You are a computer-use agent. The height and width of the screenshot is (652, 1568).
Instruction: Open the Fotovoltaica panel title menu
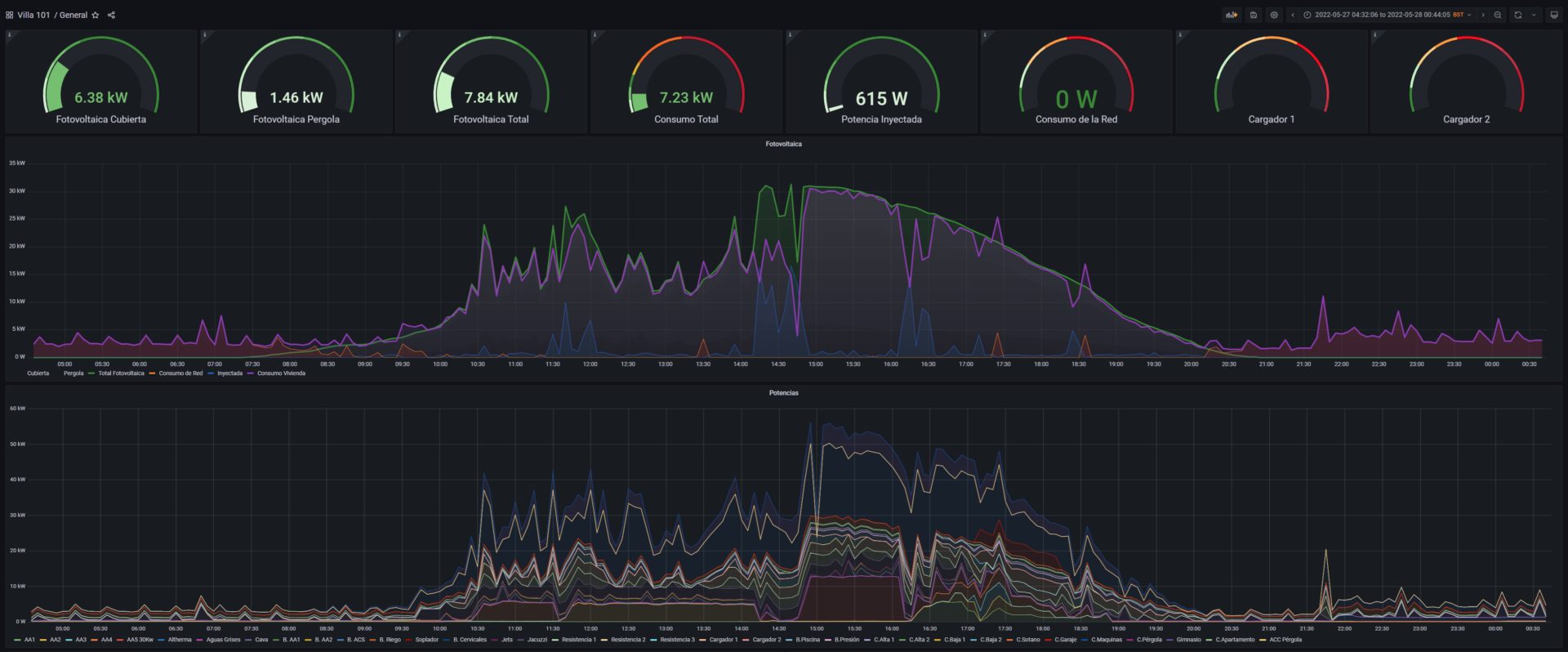[783, 144]
